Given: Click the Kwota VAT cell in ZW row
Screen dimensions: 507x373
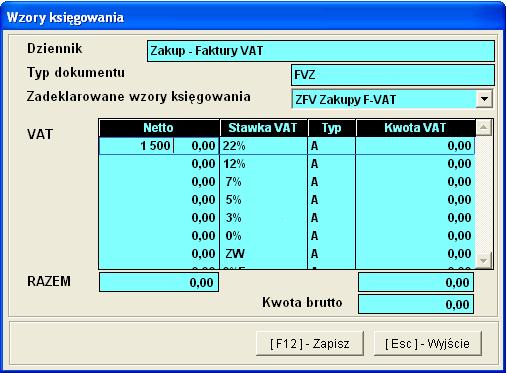Looking at the screenshot, I should point(415,254).
